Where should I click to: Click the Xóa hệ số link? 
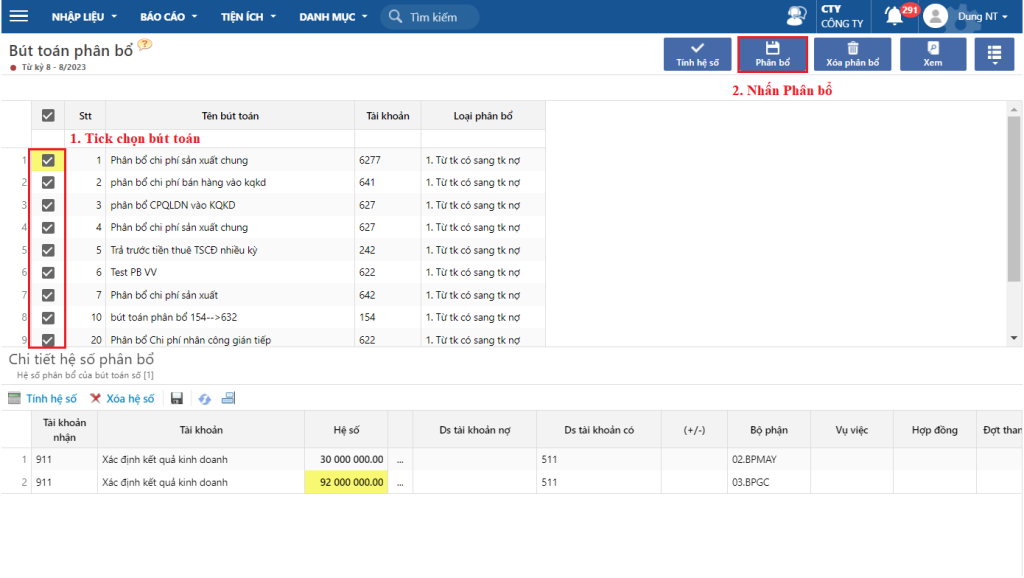click(130, 398)
